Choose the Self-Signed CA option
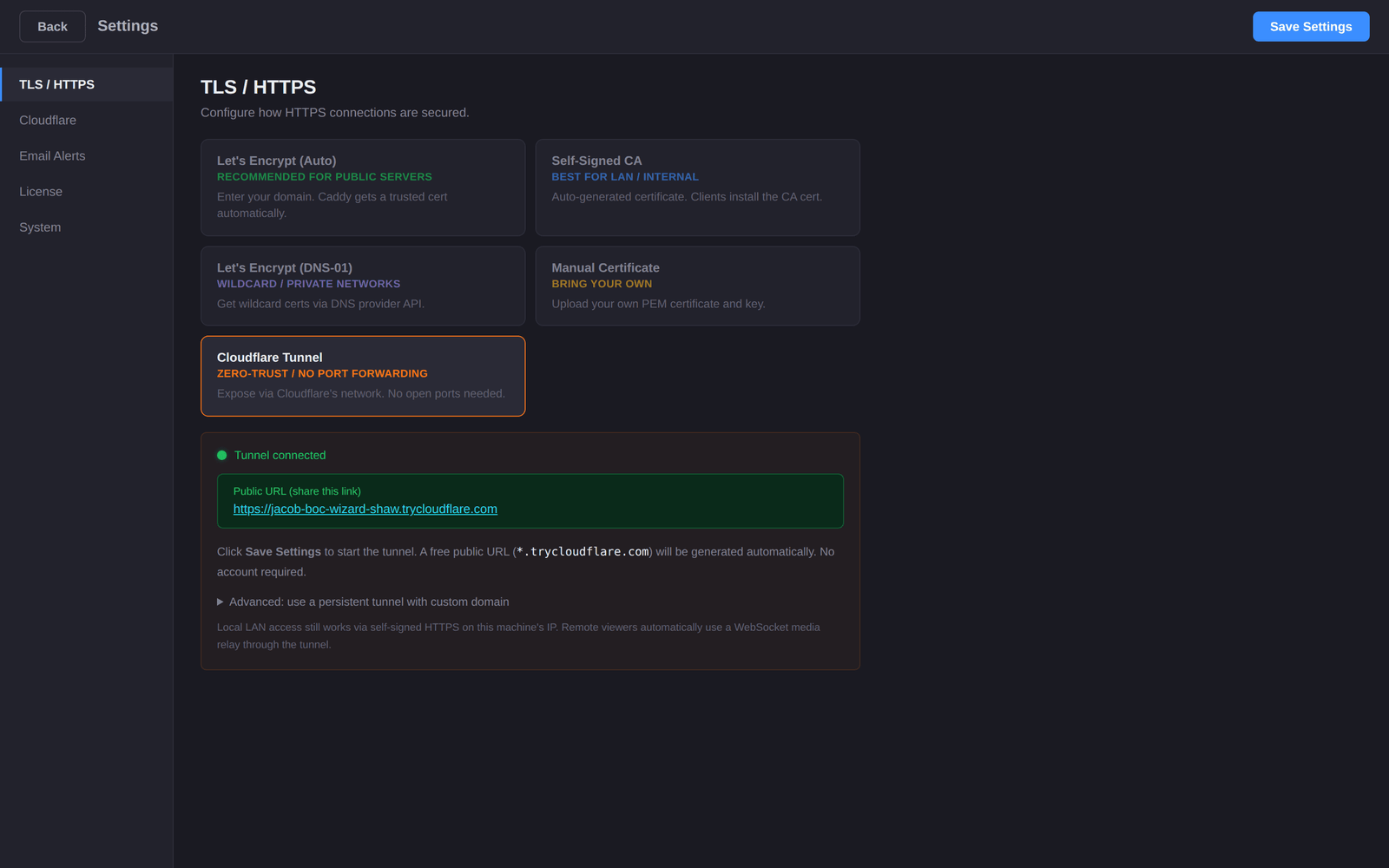The image size is (1389, 868). [x=697, y=187]
